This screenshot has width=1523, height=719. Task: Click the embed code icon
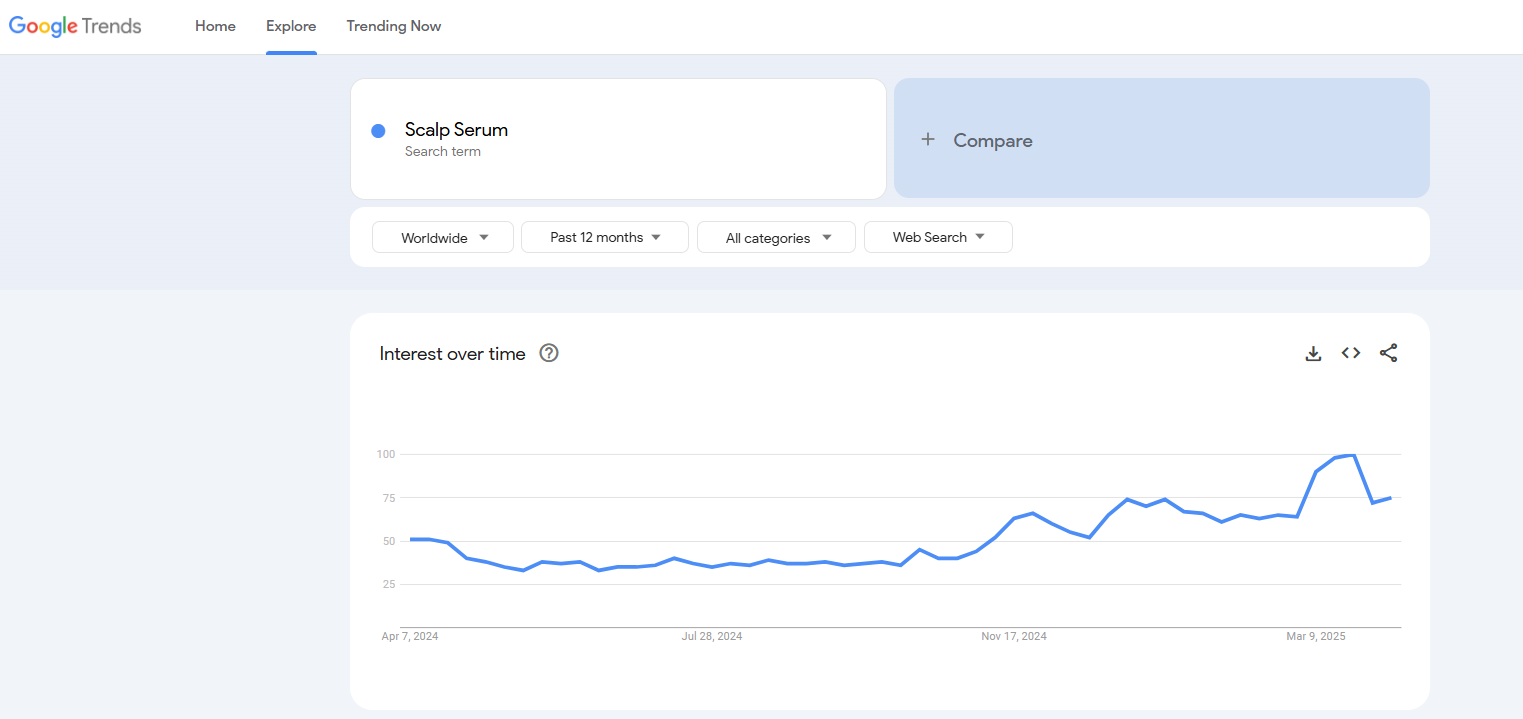click(1351, 353)
